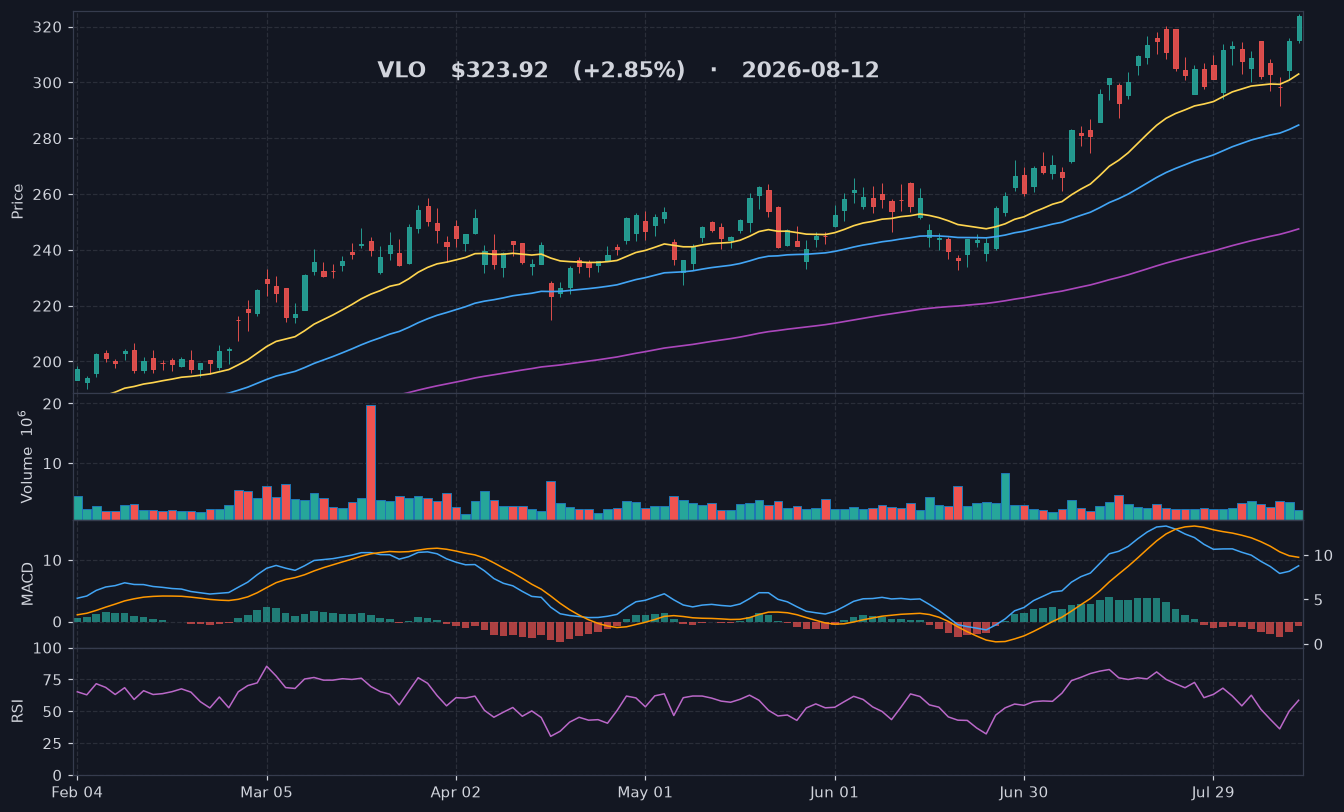Click the tallest red volume spike bar

click(371, 462)
